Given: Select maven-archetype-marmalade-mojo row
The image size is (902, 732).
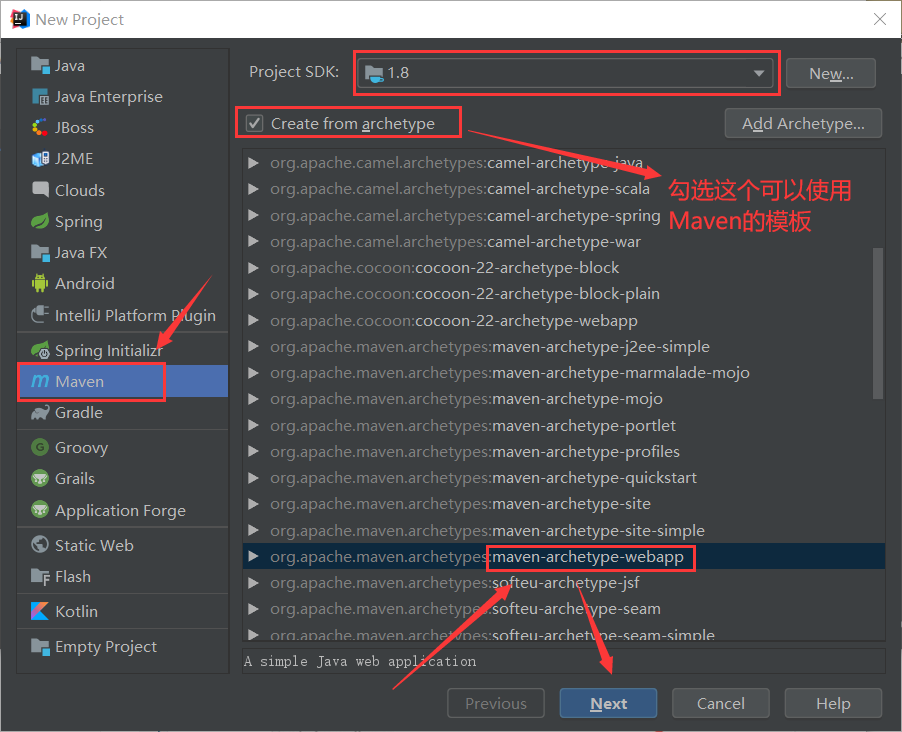Looking at the screenshot, I should (564, 373).
